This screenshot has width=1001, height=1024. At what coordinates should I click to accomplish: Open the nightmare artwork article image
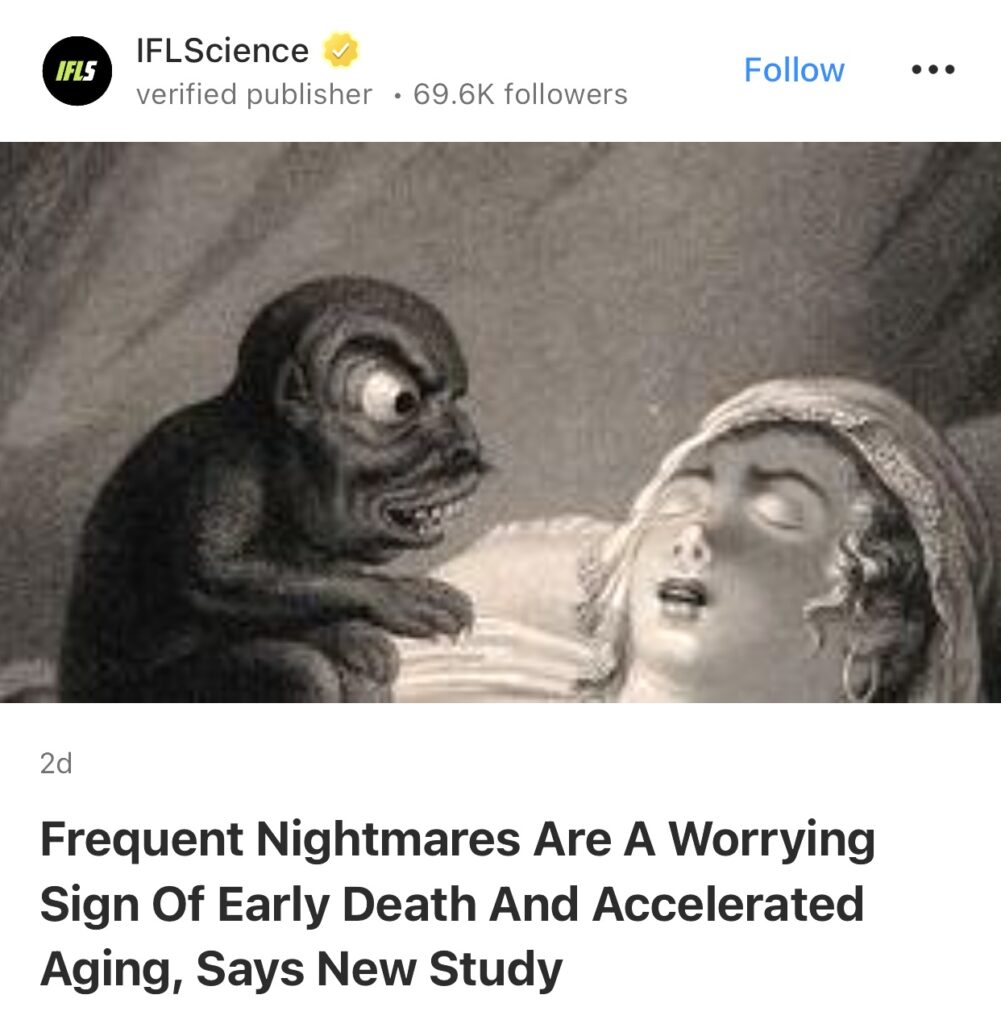click(500, 422)
